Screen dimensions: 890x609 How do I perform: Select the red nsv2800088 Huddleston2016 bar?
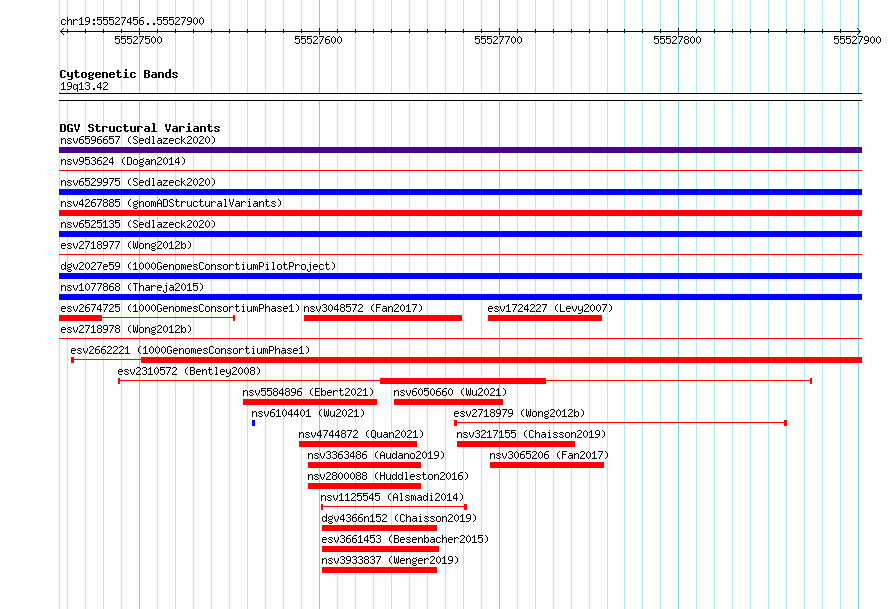coord(364,486)
